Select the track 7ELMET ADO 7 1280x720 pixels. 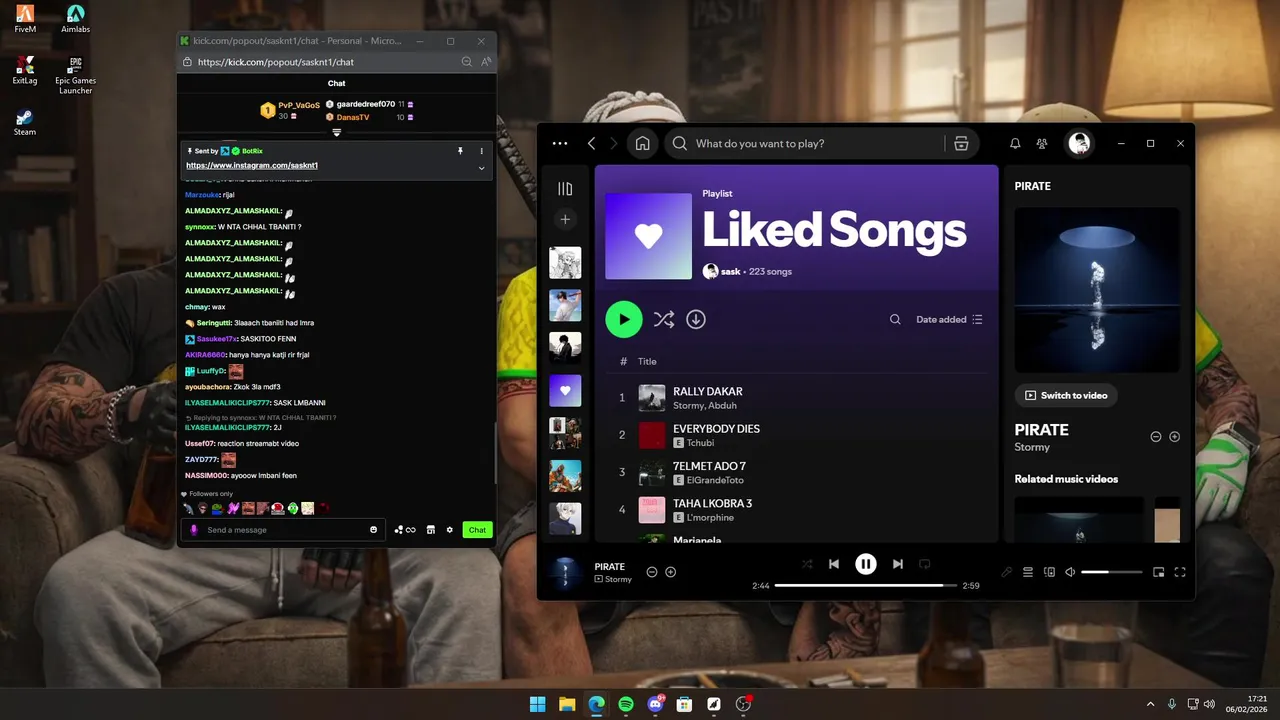[x=796, y=473]
